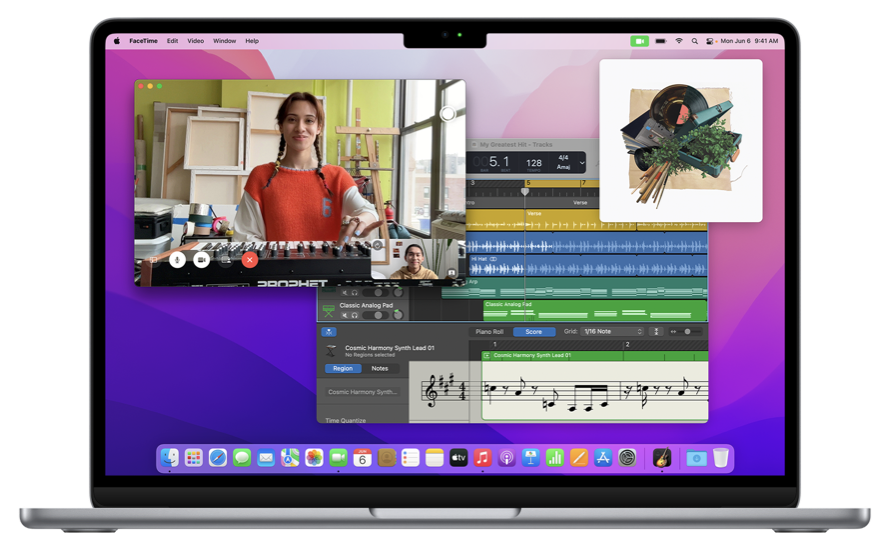
Task: Open the Wi-Fi status menu
Action: pyautogui.click(x=679, y=41)
